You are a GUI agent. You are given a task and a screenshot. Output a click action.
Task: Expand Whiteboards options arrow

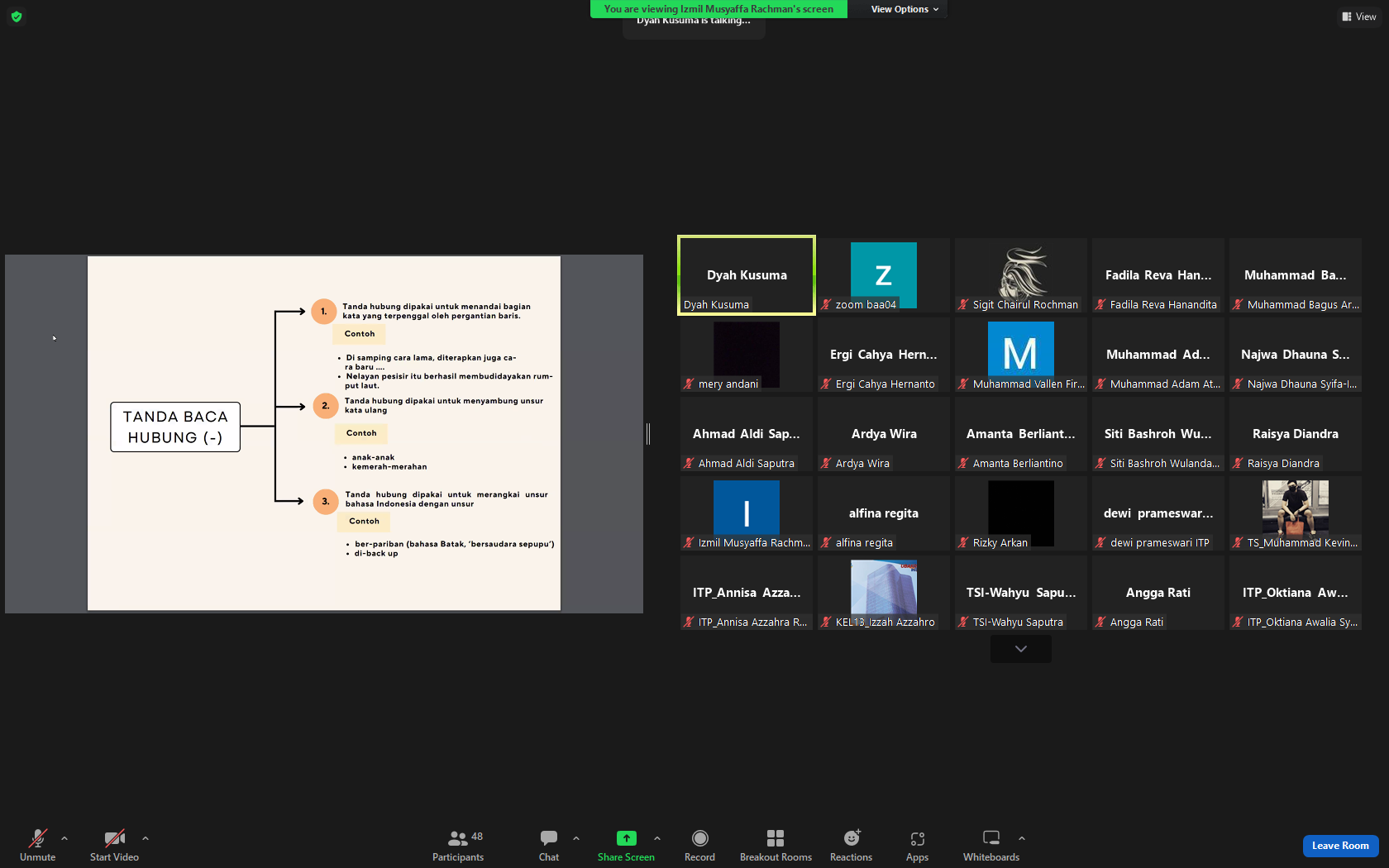point(1022,838)
